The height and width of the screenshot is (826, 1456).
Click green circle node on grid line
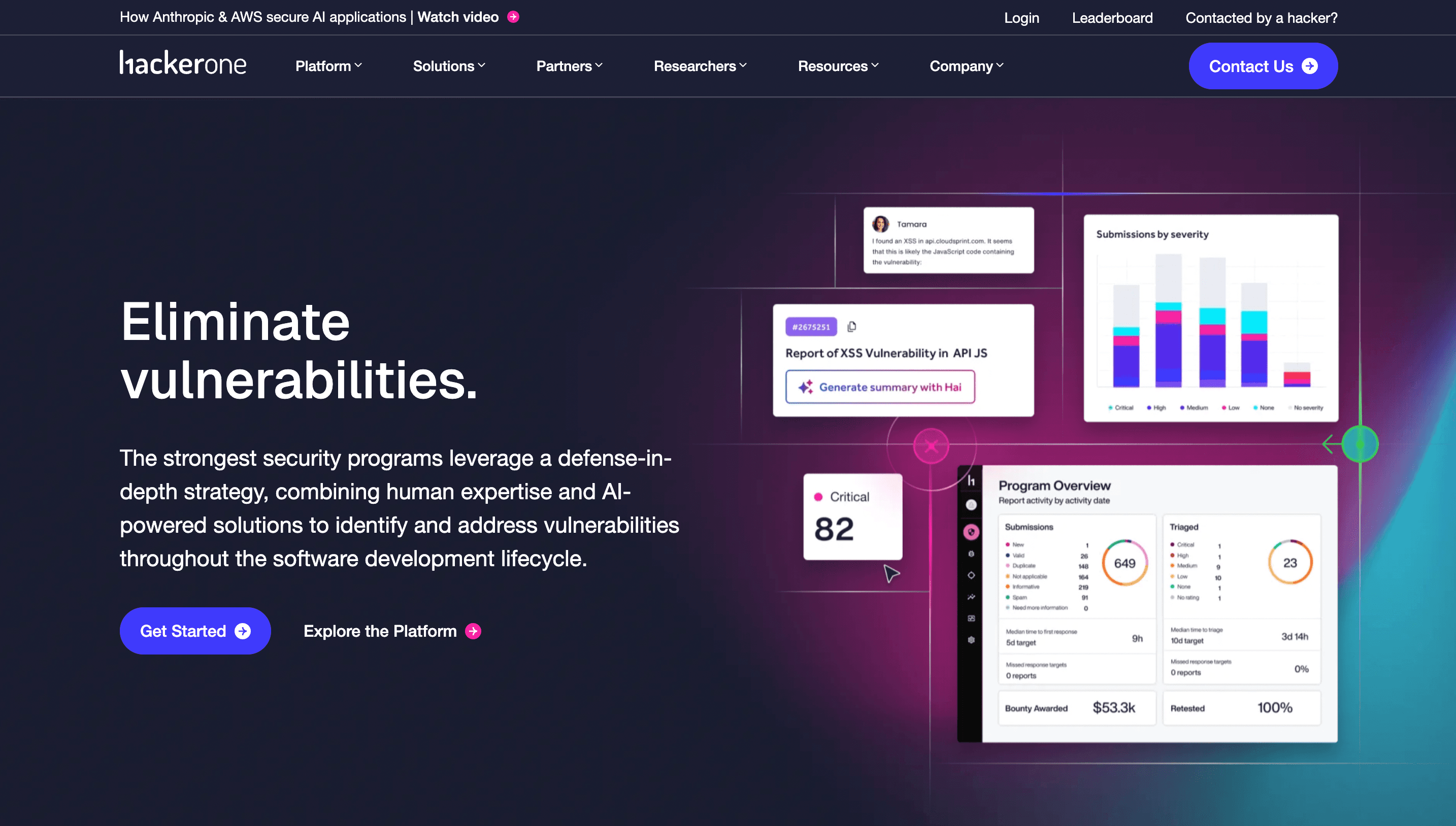[x=1360, y=443]
